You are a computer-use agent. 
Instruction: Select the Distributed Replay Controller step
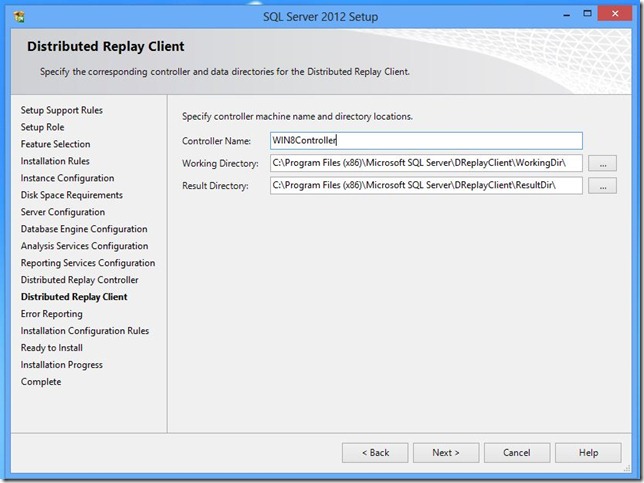[80, 280]
